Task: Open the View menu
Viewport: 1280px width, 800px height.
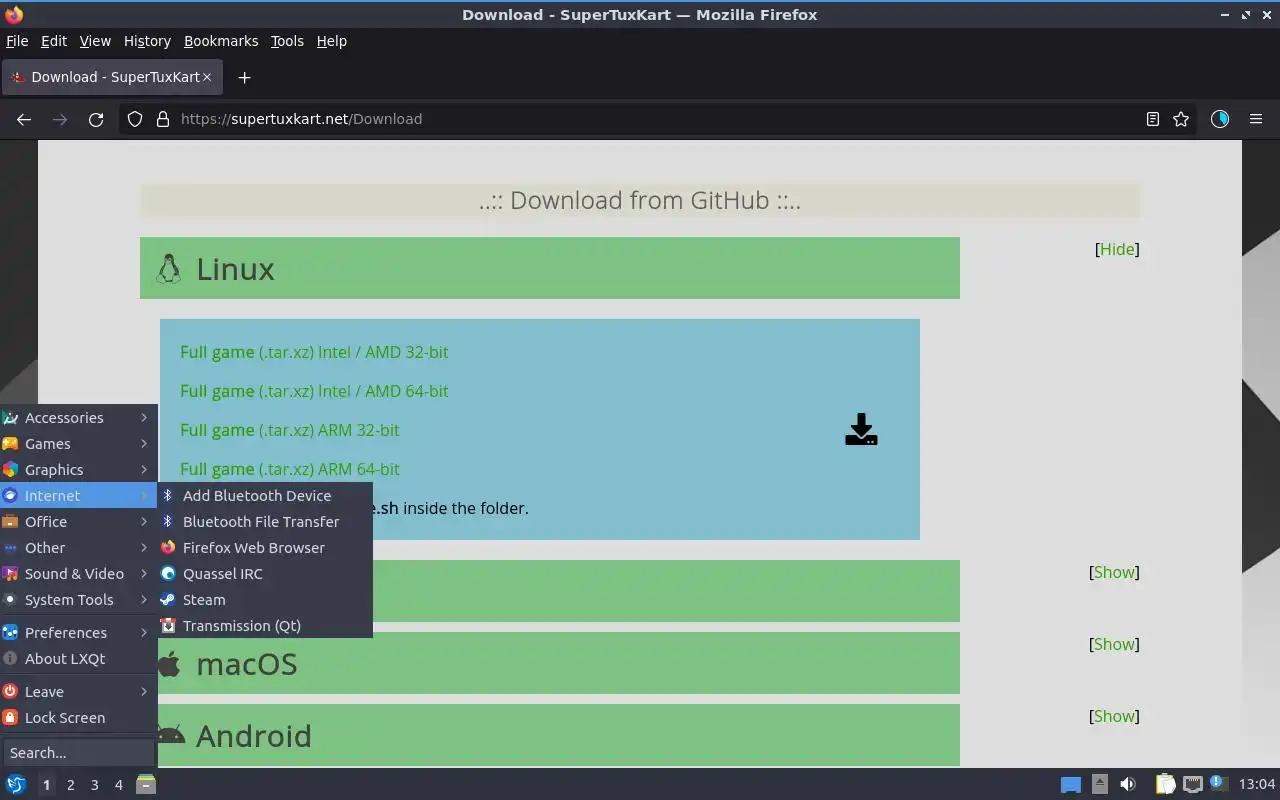Action: pyautogui.click(x=95, y=41)
